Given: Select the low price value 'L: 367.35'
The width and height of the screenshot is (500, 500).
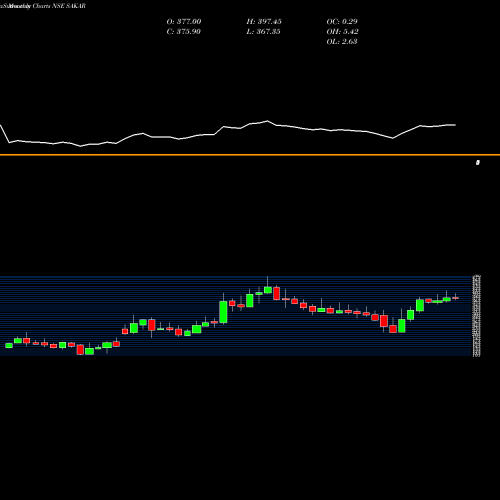Looking at the screenshot, I should tap(263, 31).
